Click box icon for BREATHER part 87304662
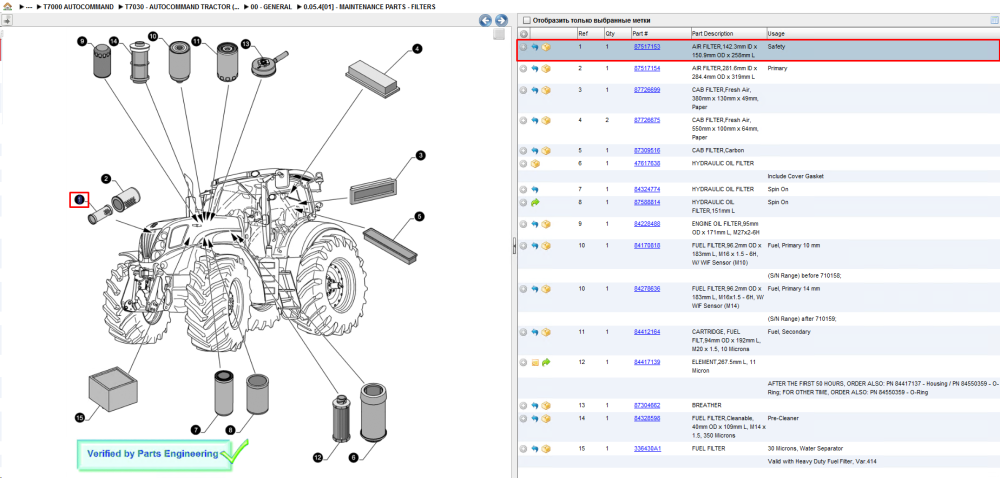The width and height of the screenshot is (1000, 478). (x=546, y=405)
